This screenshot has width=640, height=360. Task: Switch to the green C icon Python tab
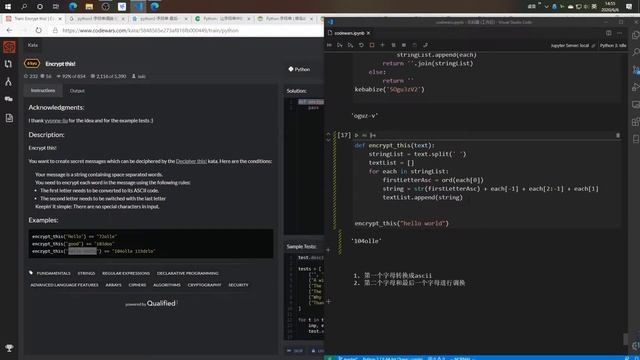(x=222, y=19)
